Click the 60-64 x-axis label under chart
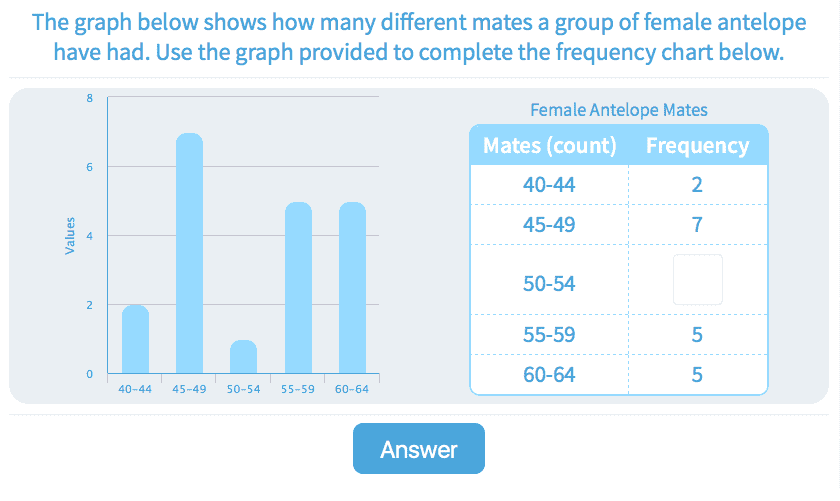 click(352, 389)
